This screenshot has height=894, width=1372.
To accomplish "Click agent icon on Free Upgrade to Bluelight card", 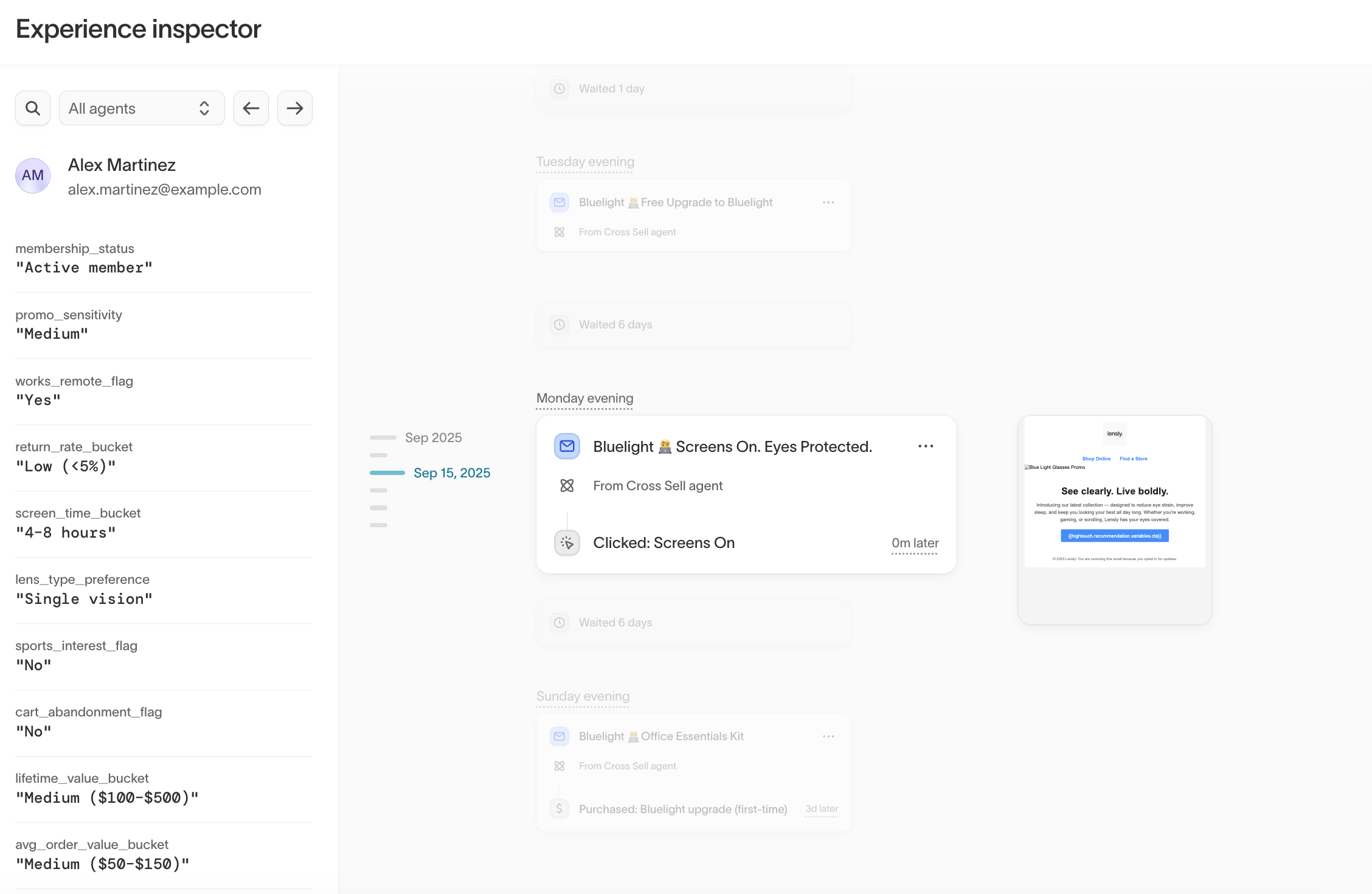I will (x=560, y=232).
